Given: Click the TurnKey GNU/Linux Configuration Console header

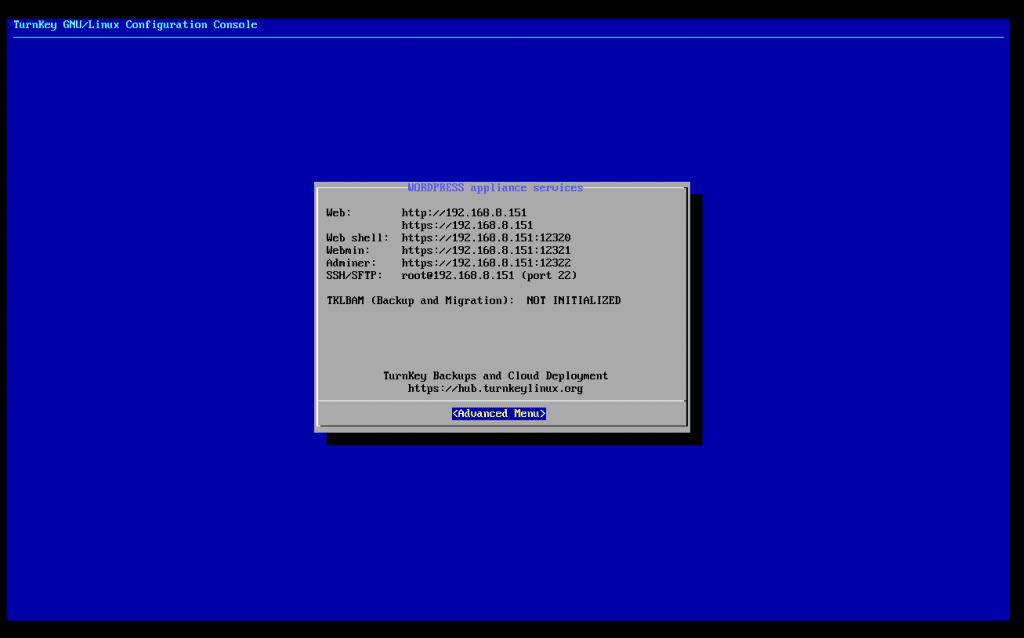Looking at the screenshot, I should pos(135,25).
